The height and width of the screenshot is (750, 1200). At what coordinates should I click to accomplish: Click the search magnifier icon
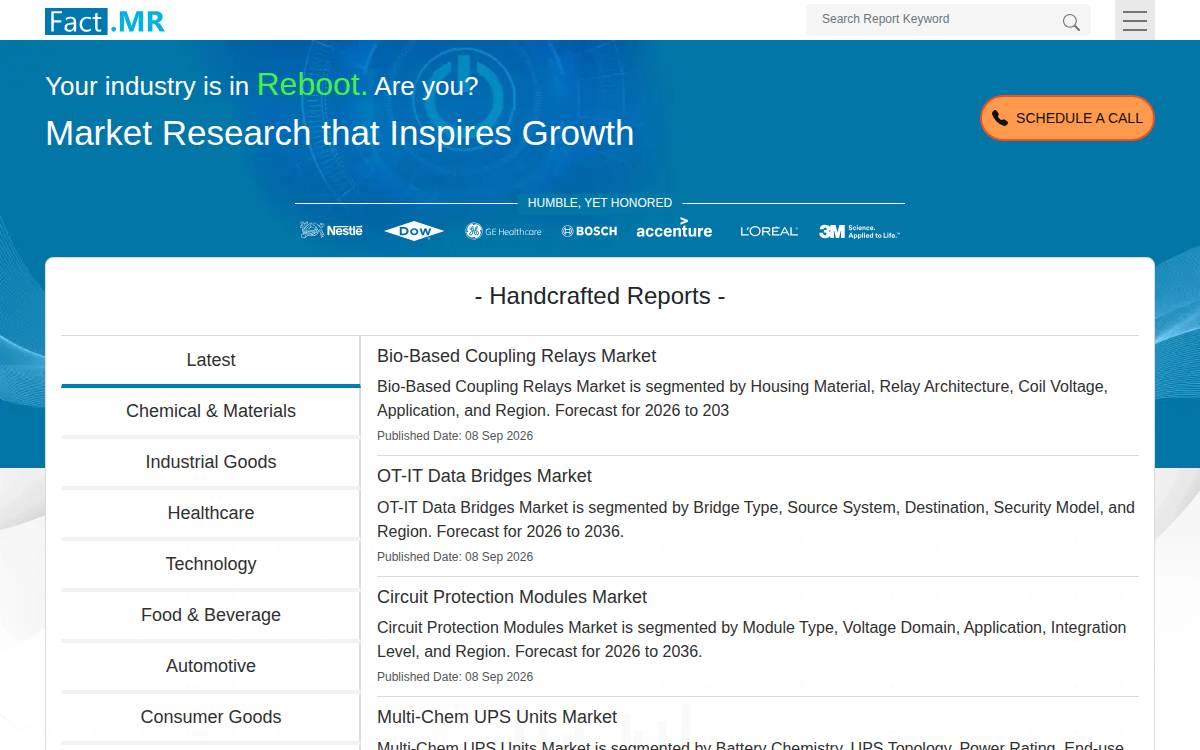point(1071,22)
